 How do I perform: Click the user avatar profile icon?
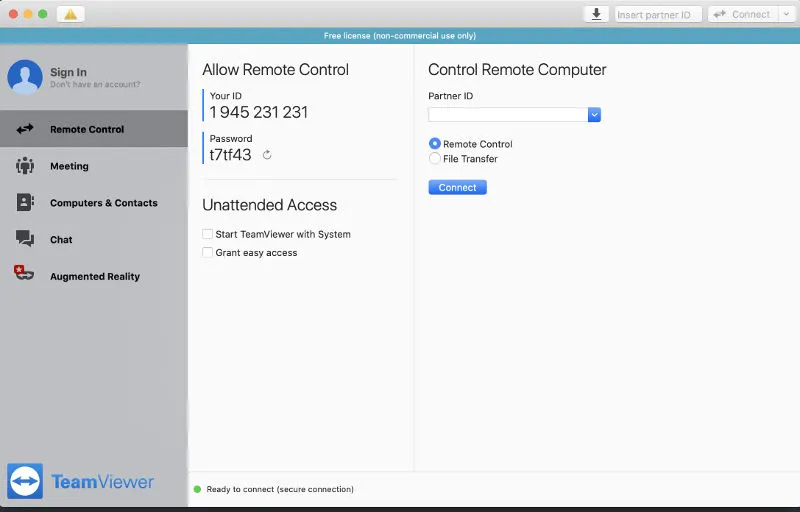pyautogui.click(x=24, y=77)
